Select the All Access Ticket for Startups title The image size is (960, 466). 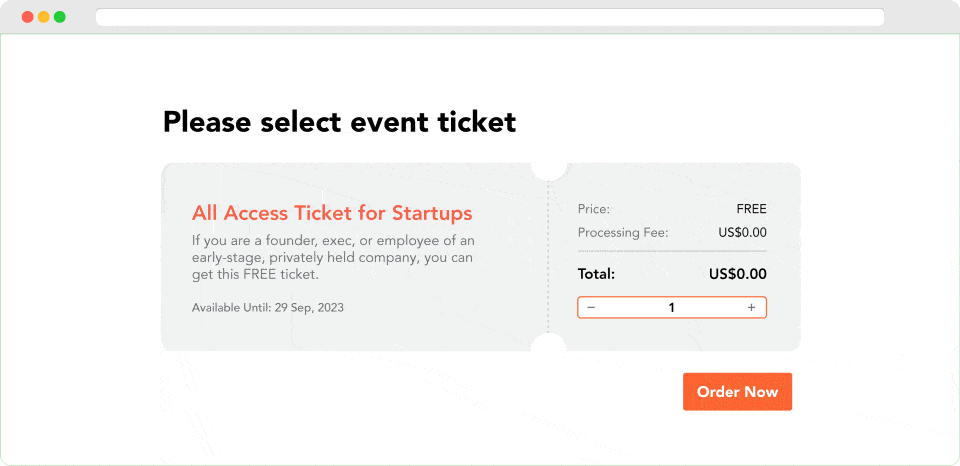click(332, 213)
